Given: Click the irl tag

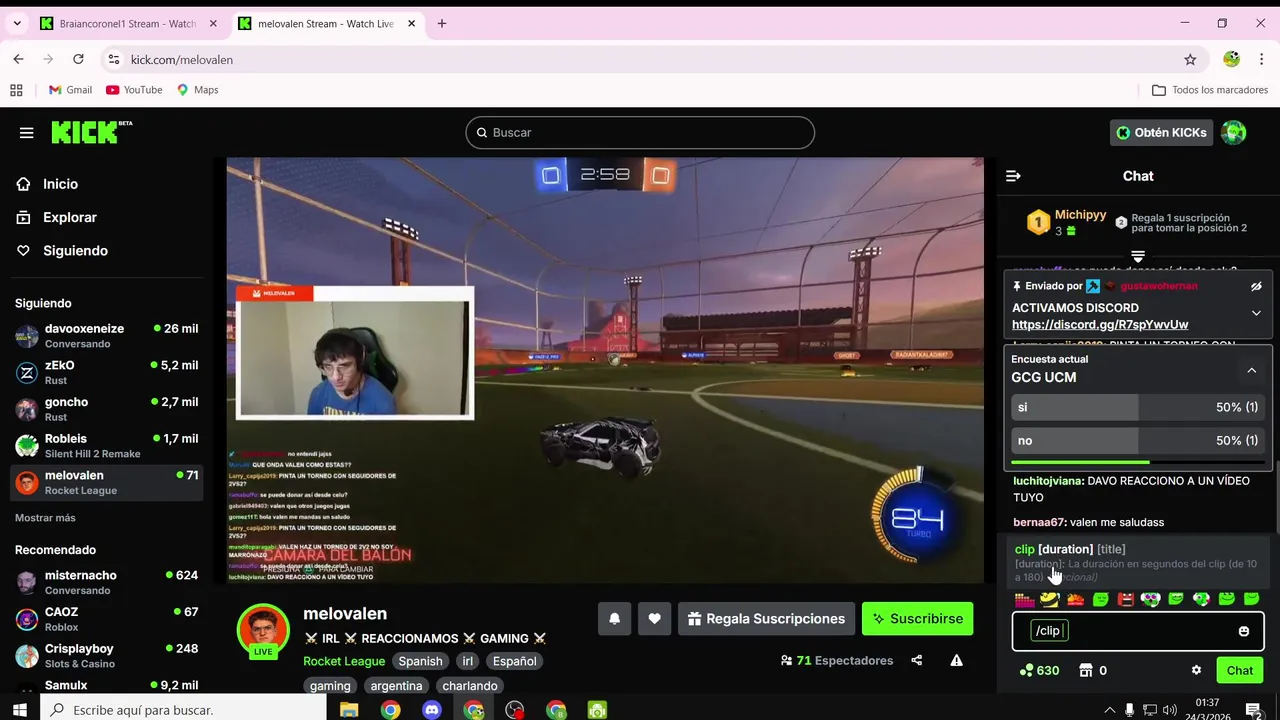Looking at the screenshot, I should (x=467, y=661).
